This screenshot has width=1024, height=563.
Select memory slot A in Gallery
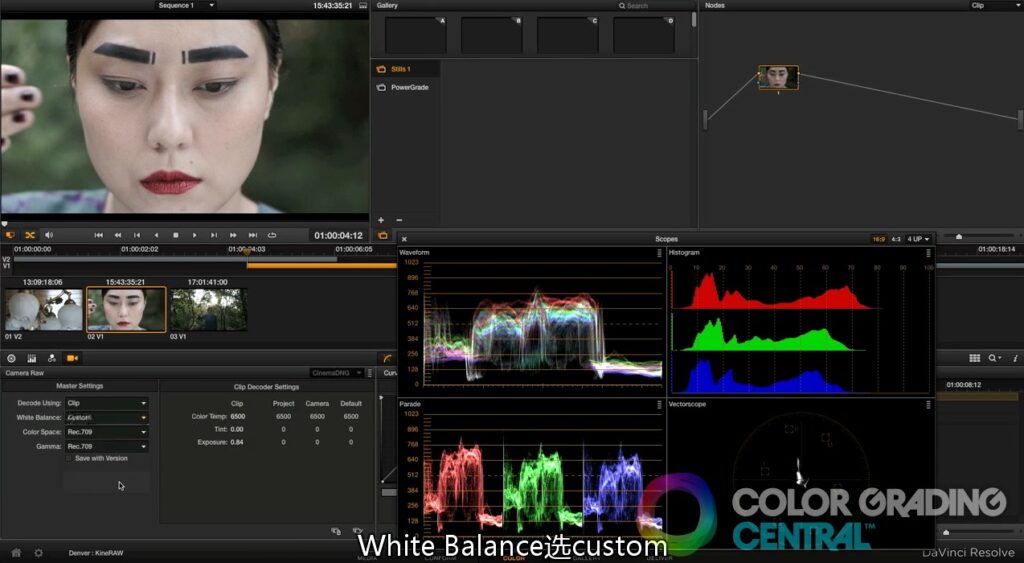coord(415,35)
